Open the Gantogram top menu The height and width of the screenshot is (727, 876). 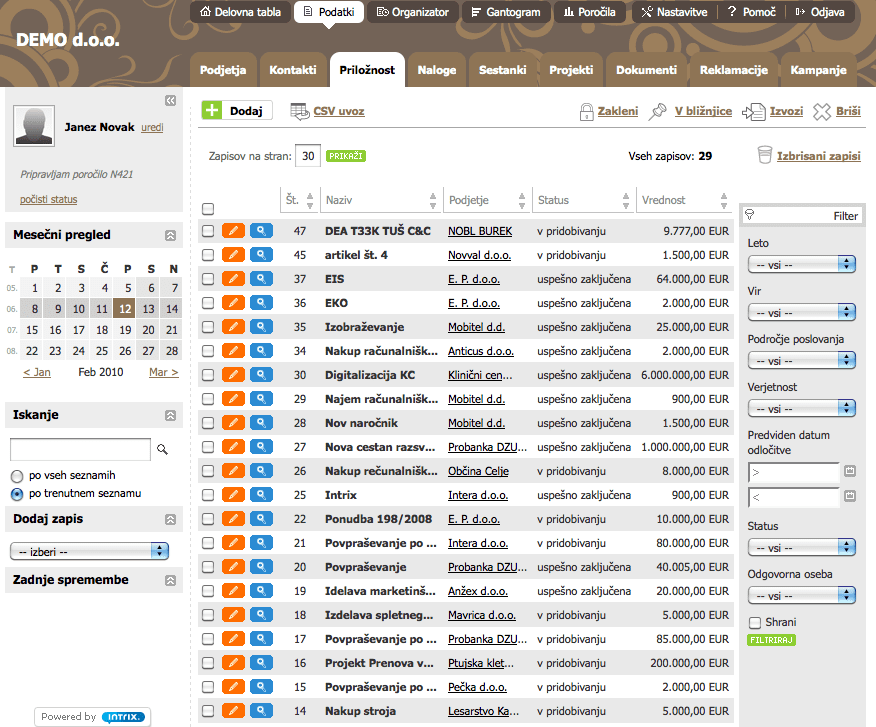[505, 12]
